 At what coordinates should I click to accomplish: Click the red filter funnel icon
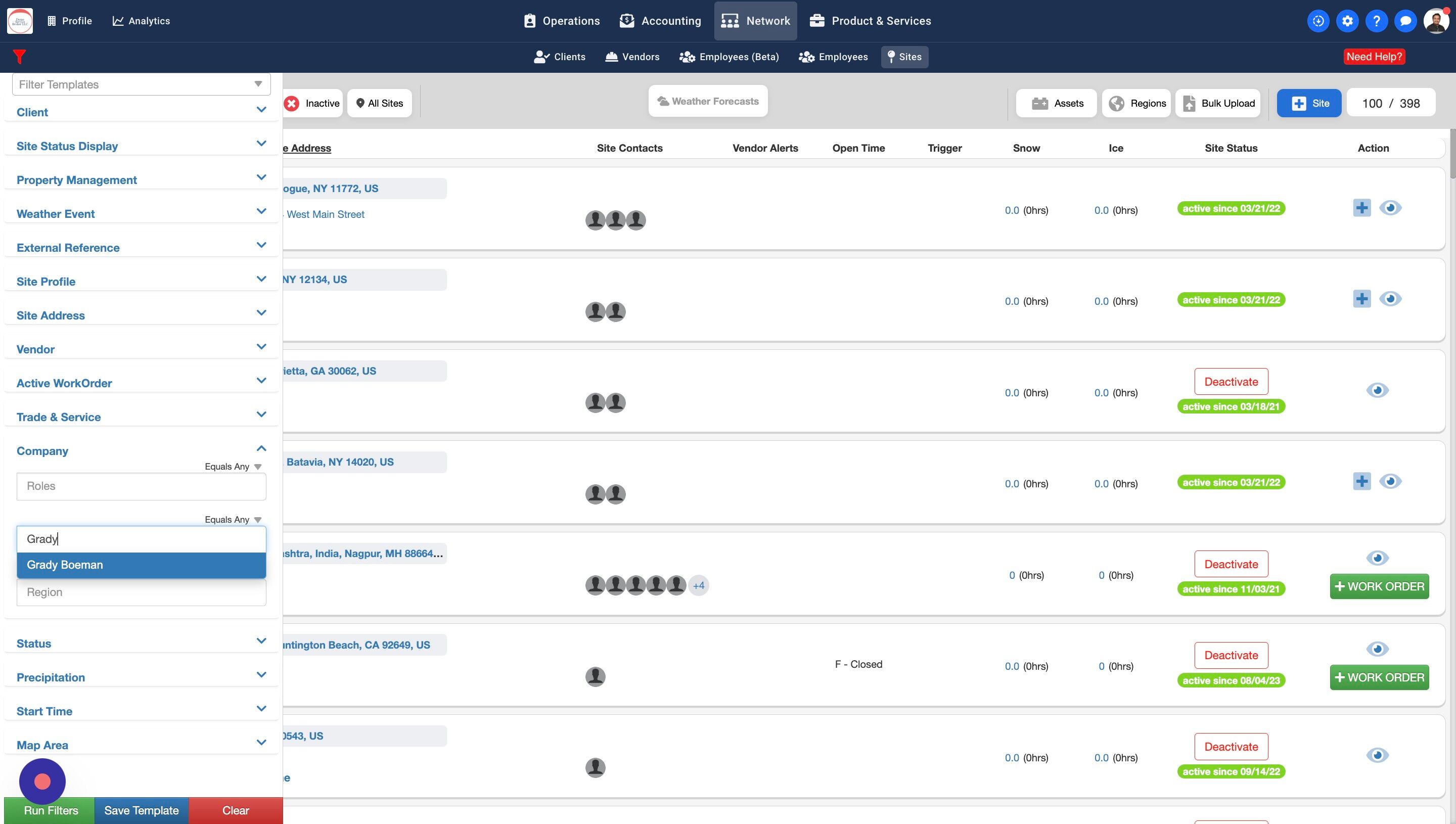19,57
